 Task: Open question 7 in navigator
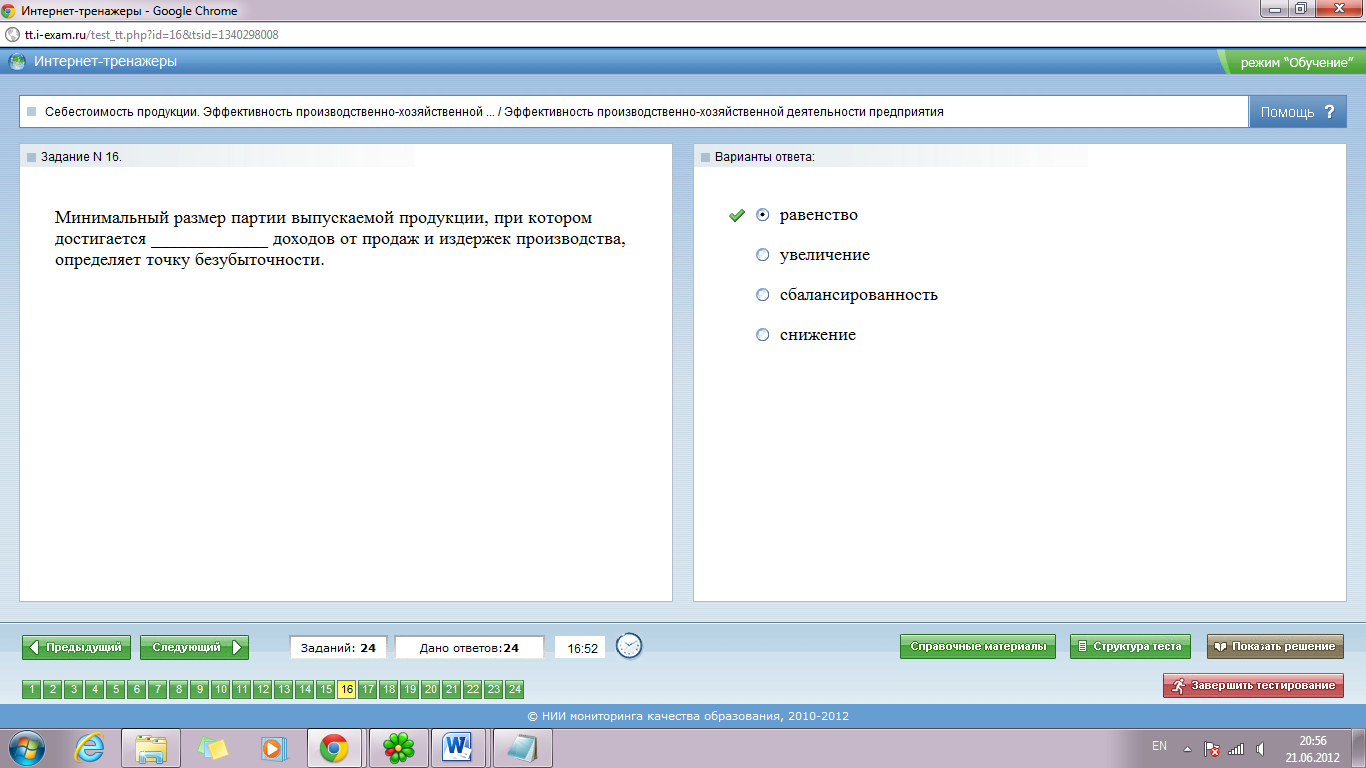click(157, 689)
